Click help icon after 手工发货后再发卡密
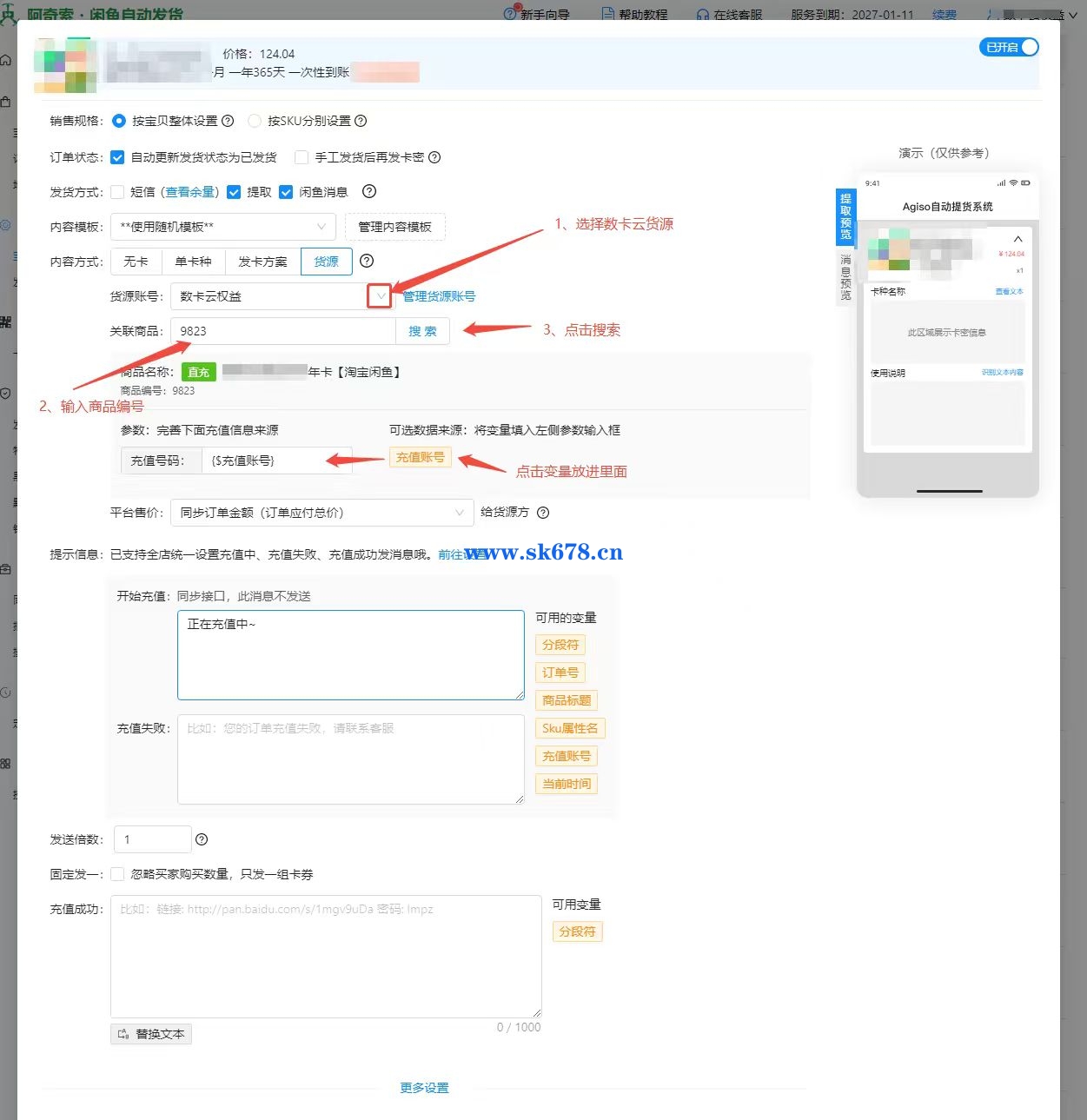 pyautogui.click(x=434, y=157)
